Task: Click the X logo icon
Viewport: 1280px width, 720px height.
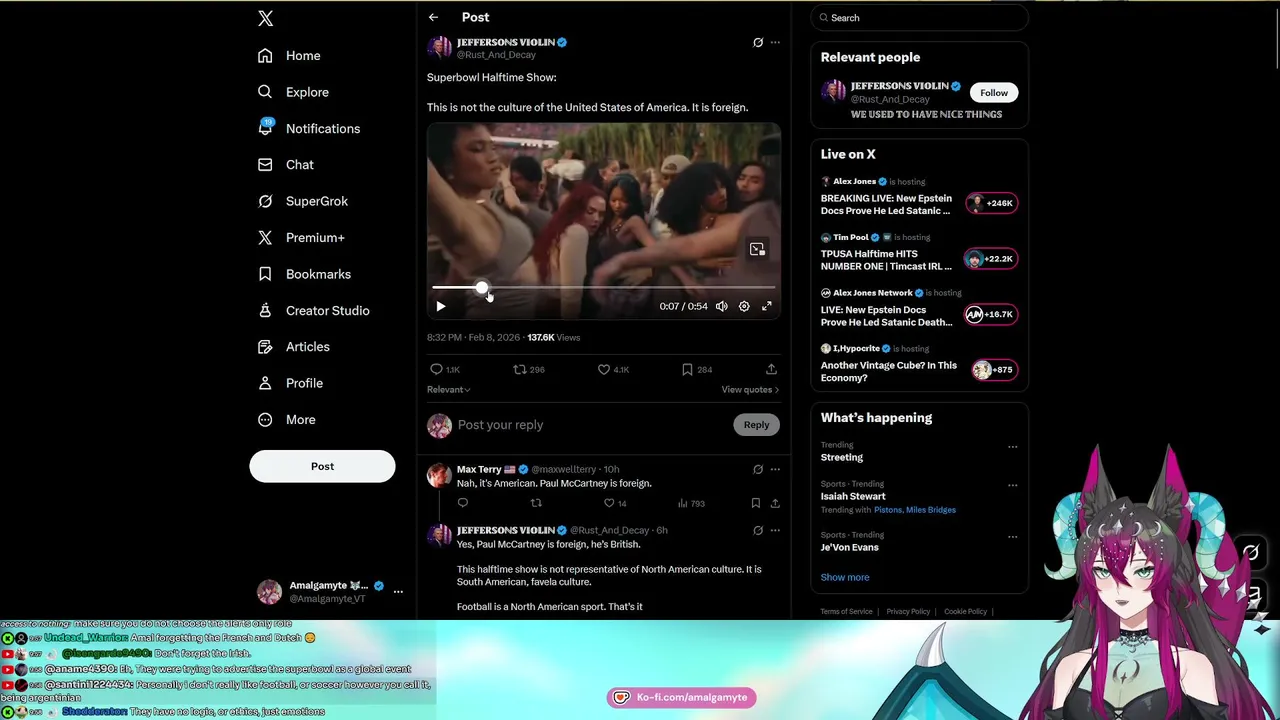Action: tap(265, 18)
